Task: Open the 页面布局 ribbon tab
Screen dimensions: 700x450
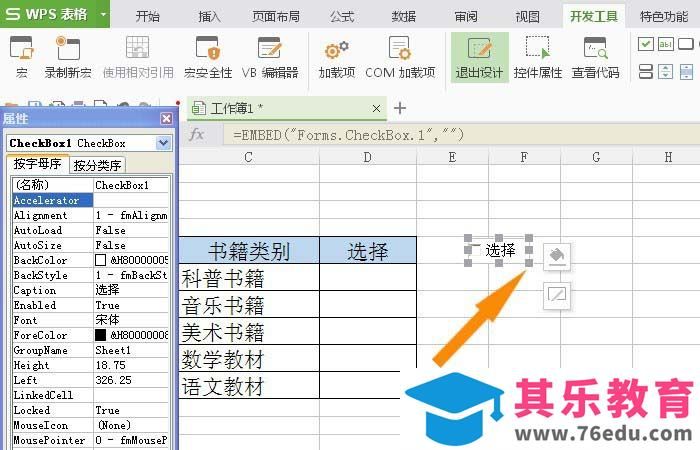Action: tap(275, 17)
